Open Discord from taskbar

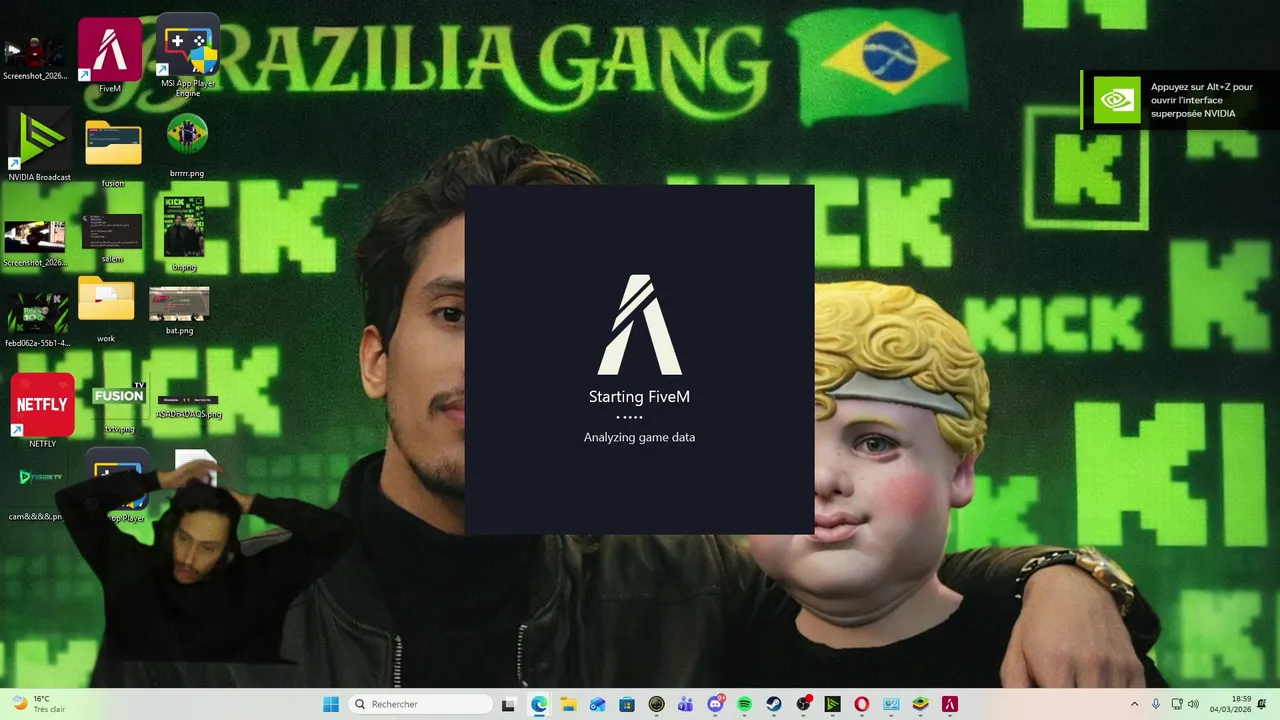click(x=715, y=704)
